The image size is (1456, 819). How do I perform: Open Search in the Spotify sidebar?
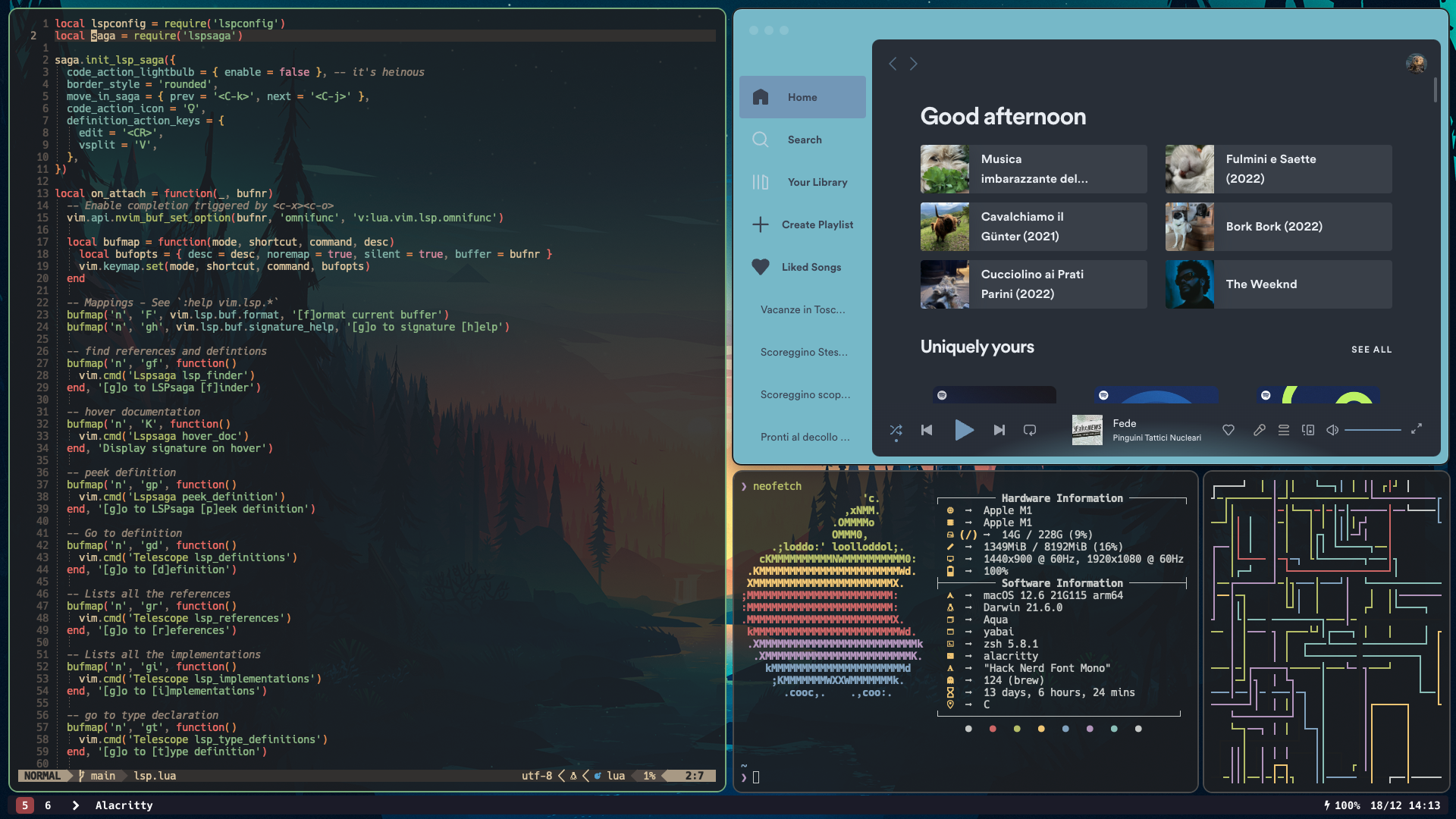pyautogui.click(x=802, y=140)
